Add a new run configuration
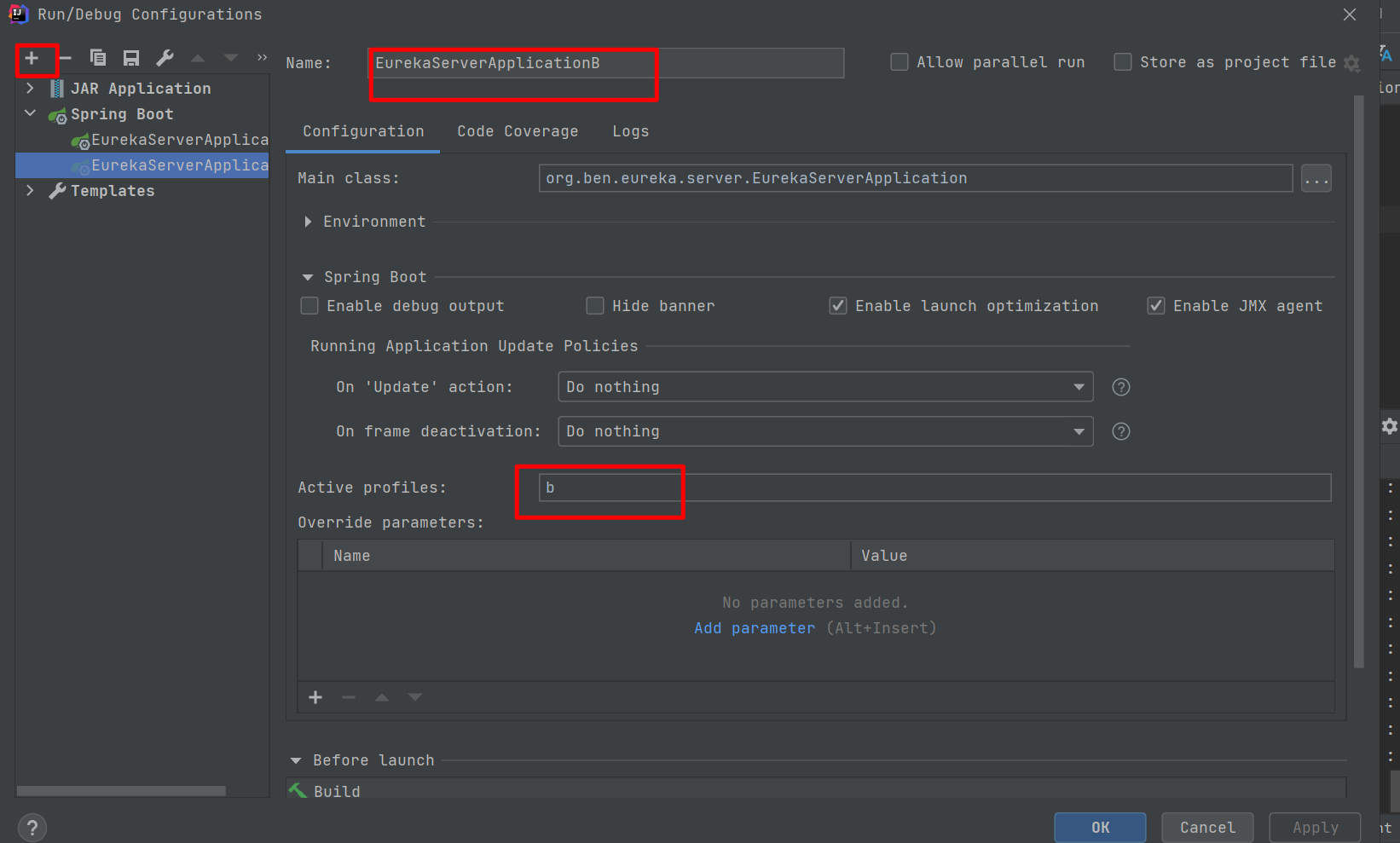 (32, 58)
